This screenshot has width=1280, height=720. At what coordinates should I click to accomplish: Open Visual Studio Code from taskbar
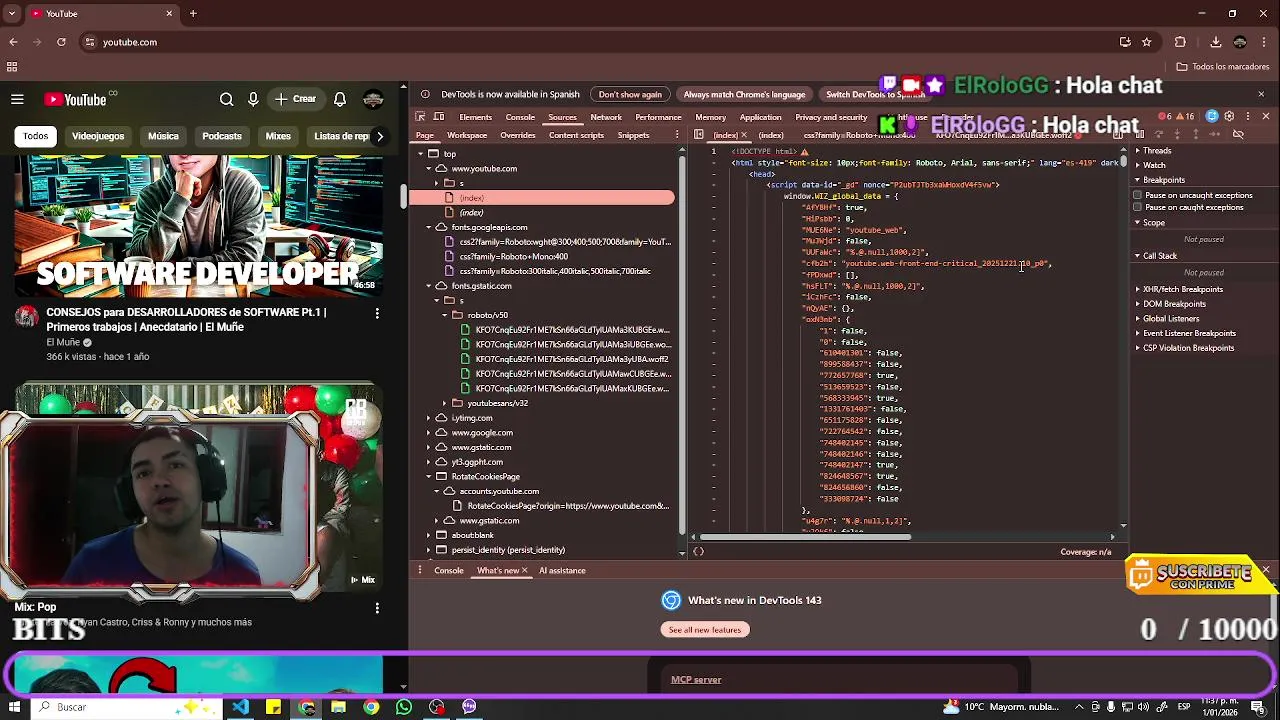241,707
